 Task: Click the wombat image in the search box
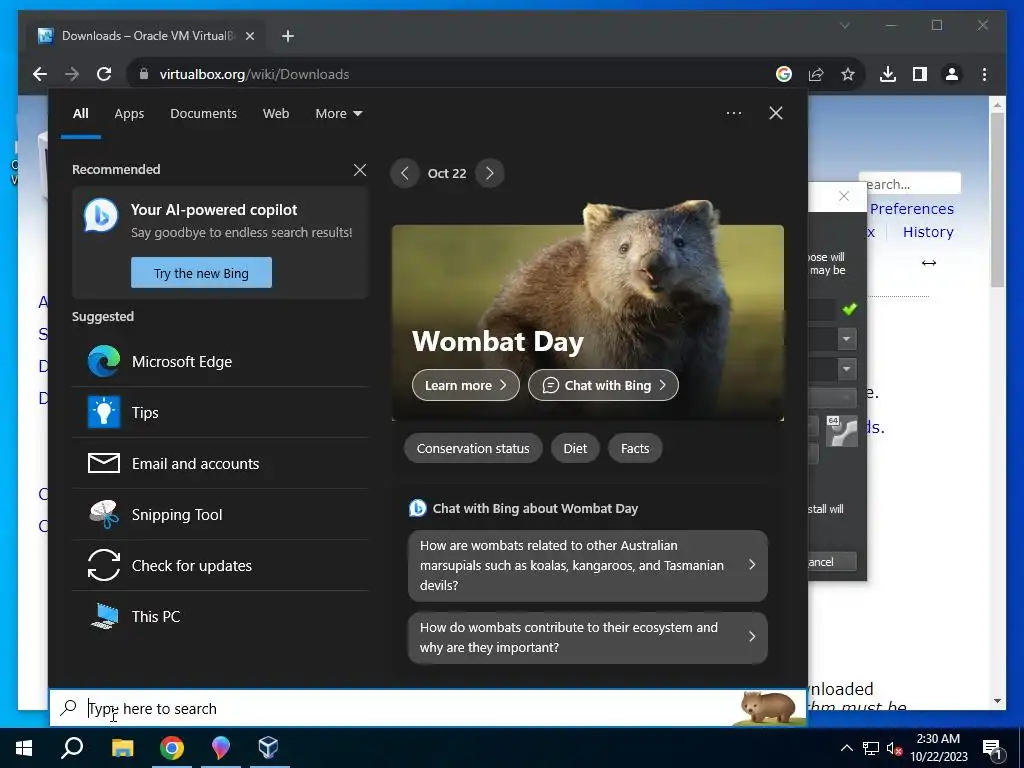tap(768, 708)
